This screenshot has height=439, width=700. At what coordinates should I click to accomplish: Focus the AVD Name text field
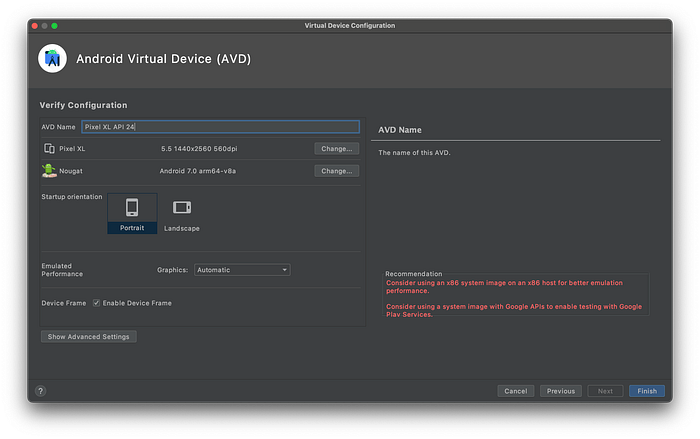221,127
